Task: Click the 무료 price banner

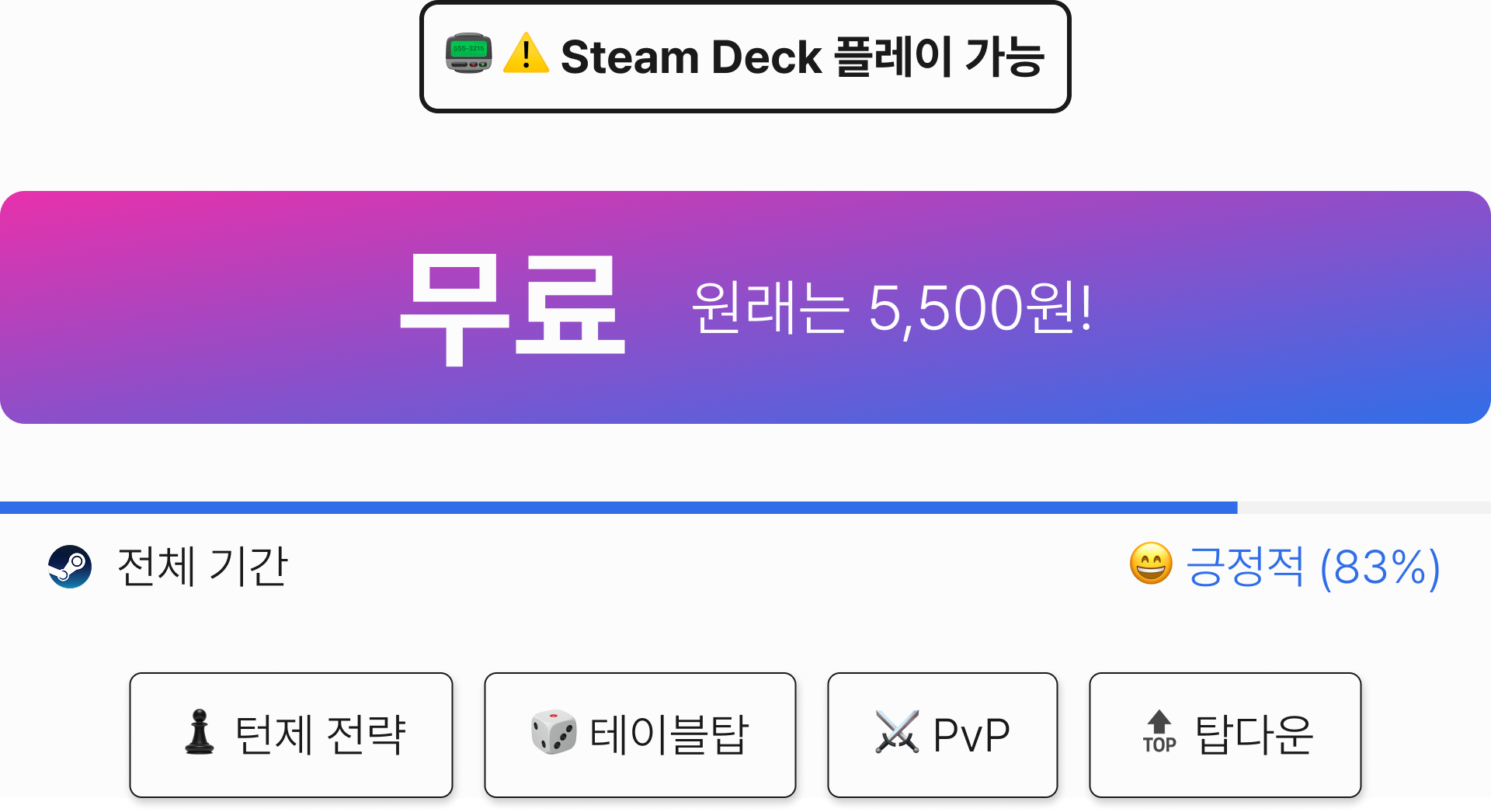Action: click(x=745, y=307)
